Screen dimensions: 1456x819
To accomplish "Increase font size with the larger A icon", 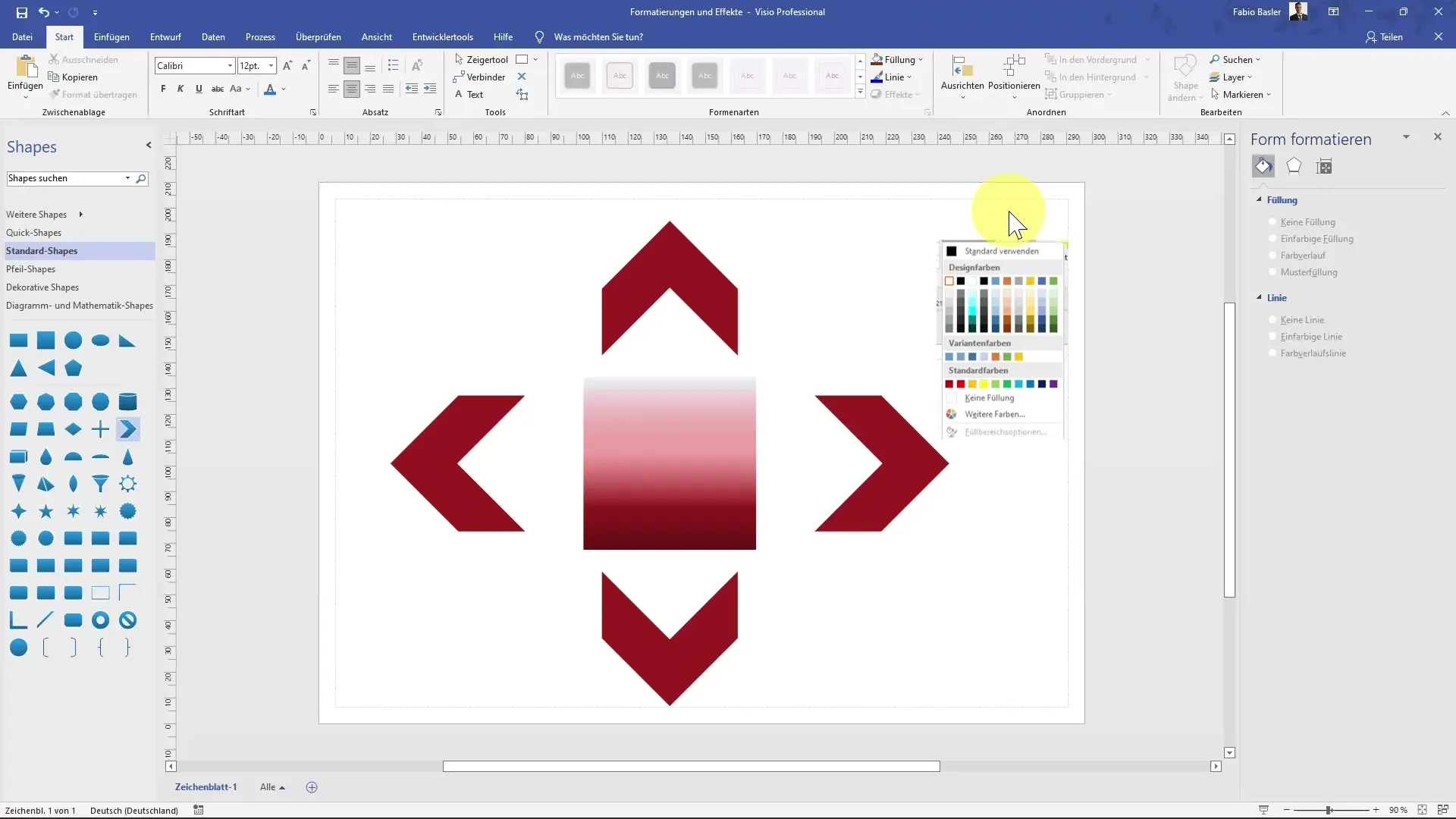I will click(x=287, y=66).
